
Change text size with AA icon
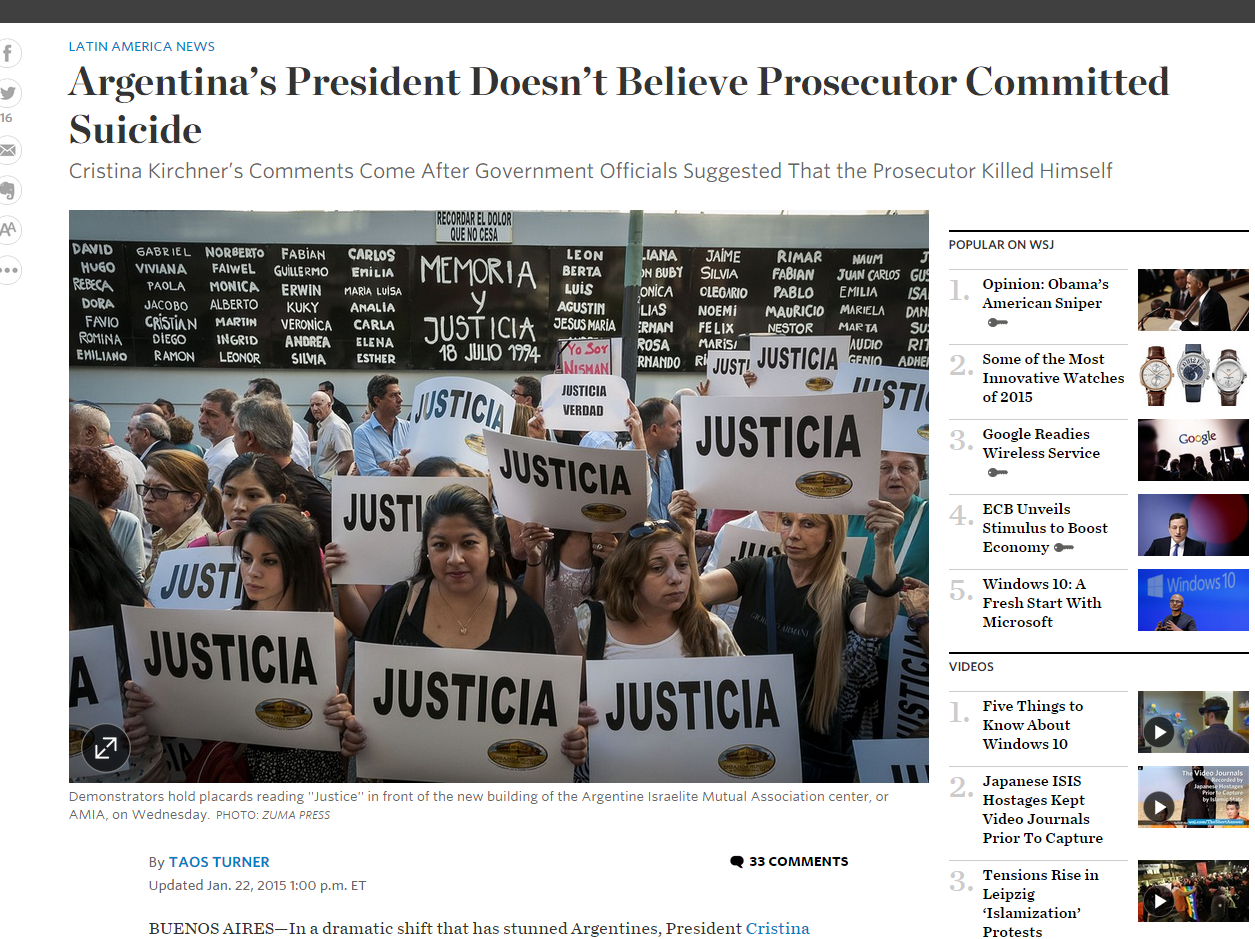point(7,229)
